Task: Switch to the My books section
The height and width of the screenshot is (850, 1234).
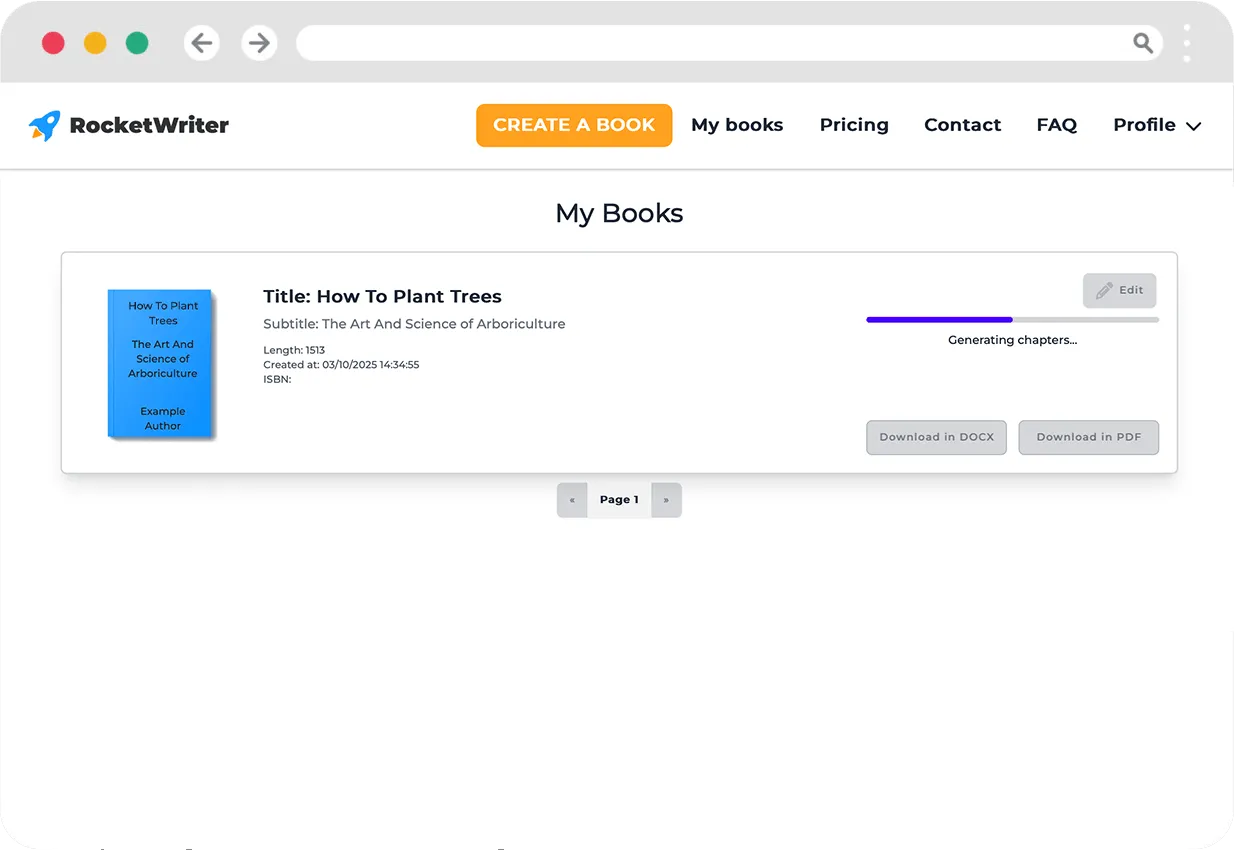Action: pos(737,125)
